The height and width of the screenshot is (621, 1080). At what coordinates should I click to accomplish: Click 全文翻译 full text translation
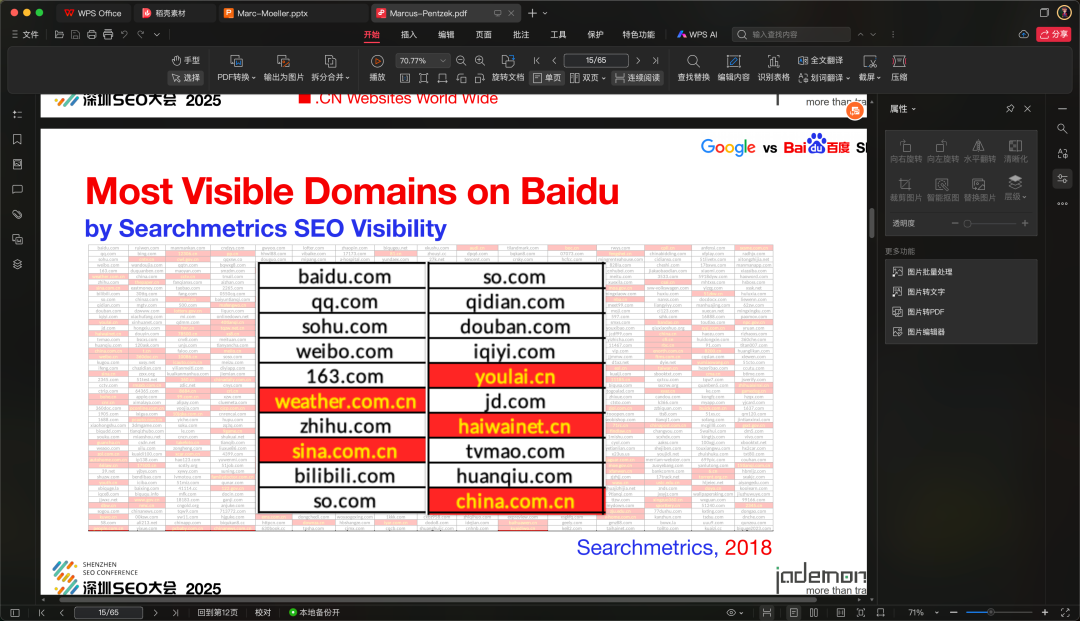coord(820,61)
